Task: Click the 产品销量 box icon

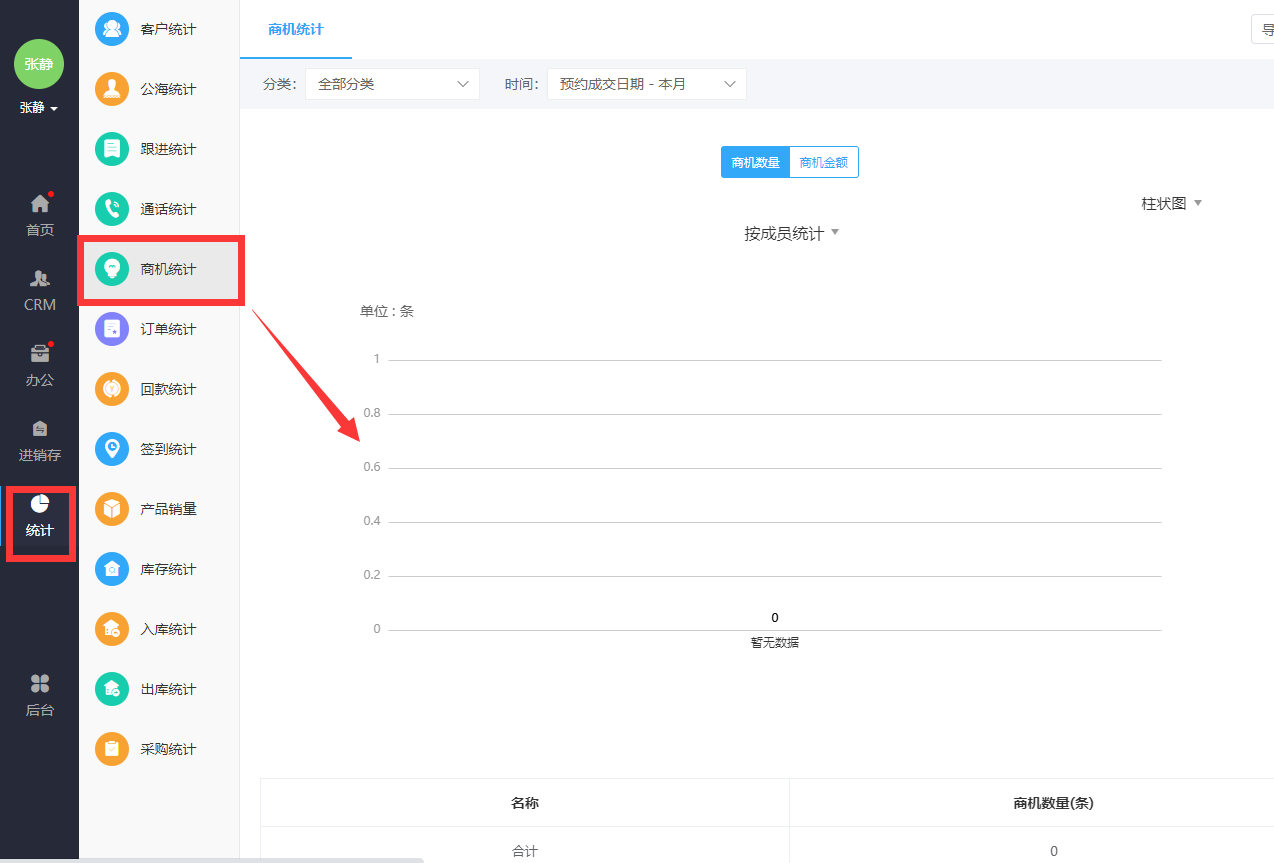Action: click(112, 509)
